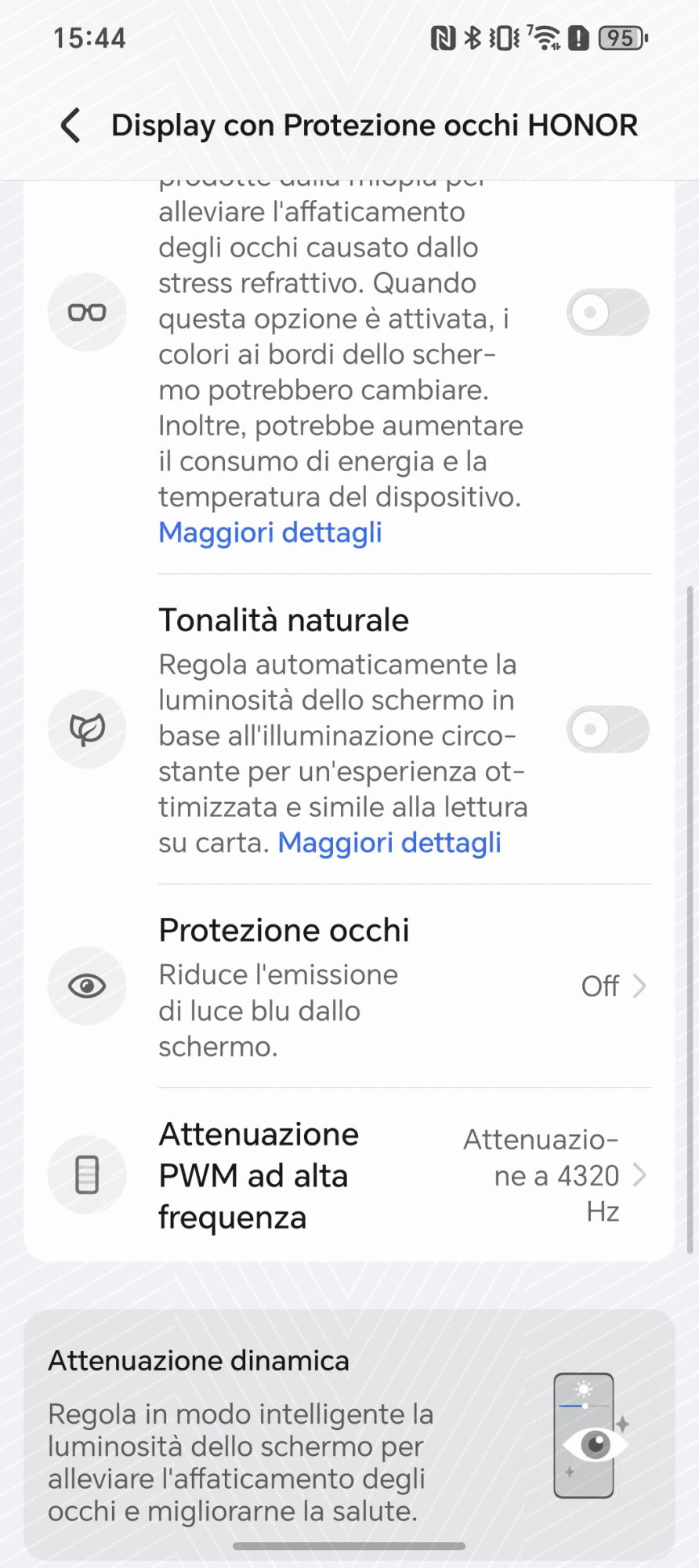Image resolution: width=699 pixels, height=1568 pixels.
Task: Tap the NFC status bar icon
Action: pos(443,38)
